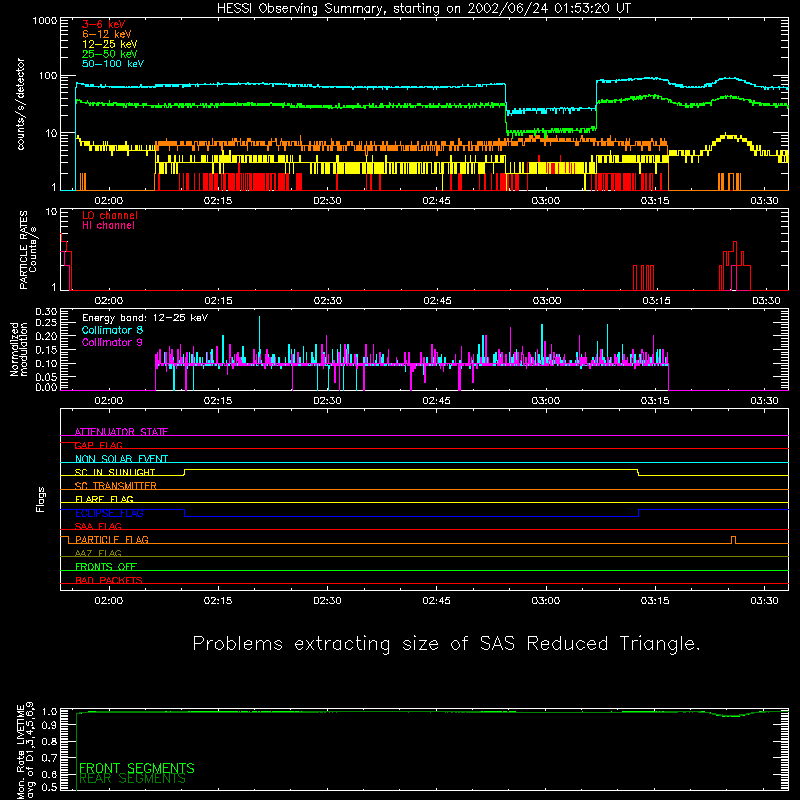
Task: Click the AAZ FLAG label
Action: click(98, 553)
